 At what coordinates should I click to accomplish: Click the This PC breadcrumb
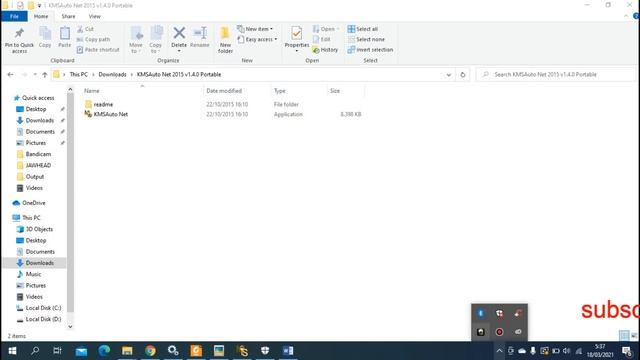[x=79, y=75]
